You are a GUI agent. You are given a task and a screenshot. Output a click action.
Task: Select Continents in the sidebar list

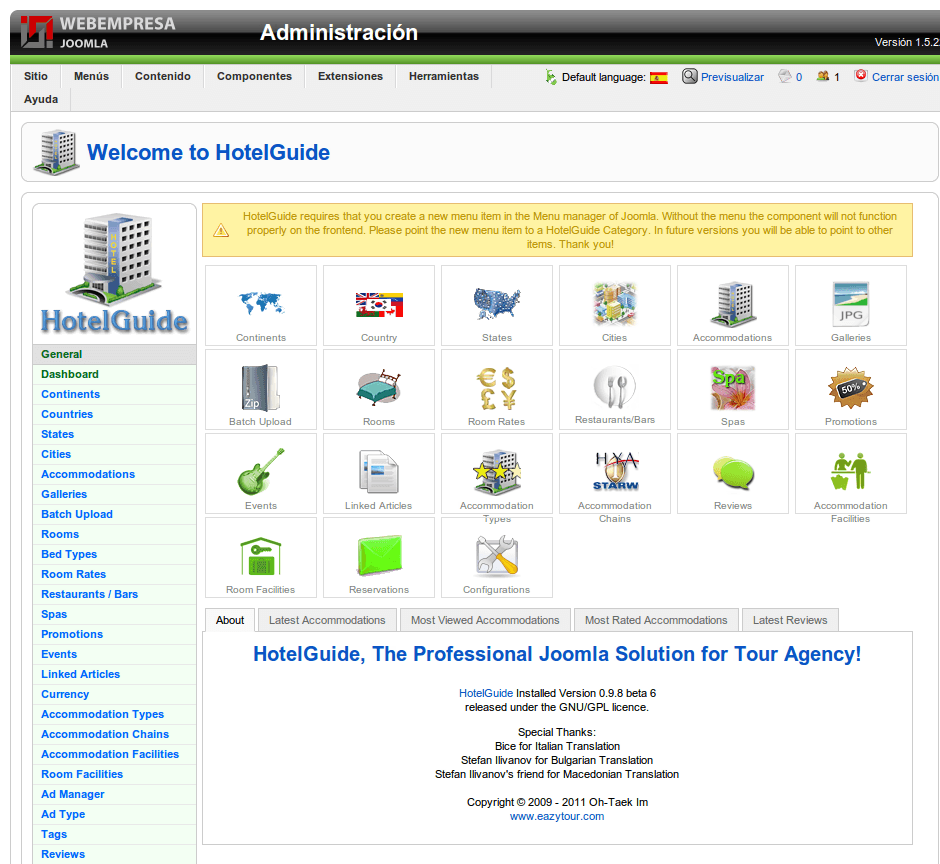[115, 394]
